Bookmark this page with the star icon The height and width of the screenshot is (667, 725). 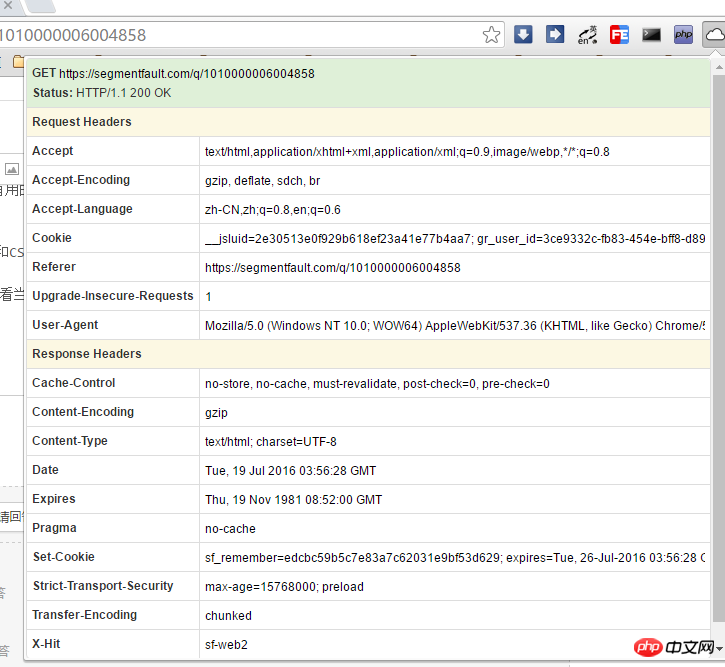pyautogui.click(x=491, y=35)
